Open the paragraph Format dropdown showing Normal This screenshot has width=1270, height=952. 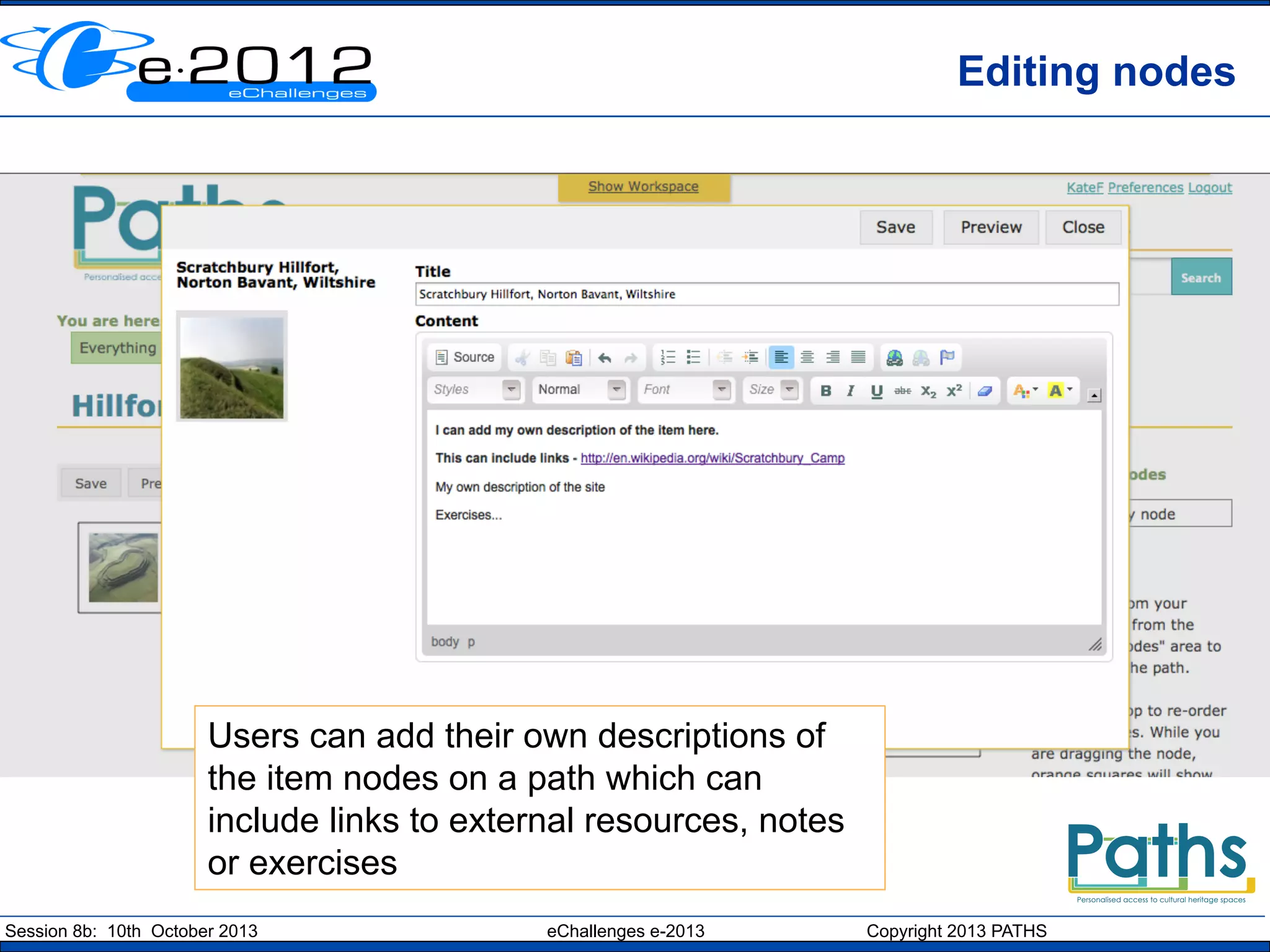(x=580, y=390)
